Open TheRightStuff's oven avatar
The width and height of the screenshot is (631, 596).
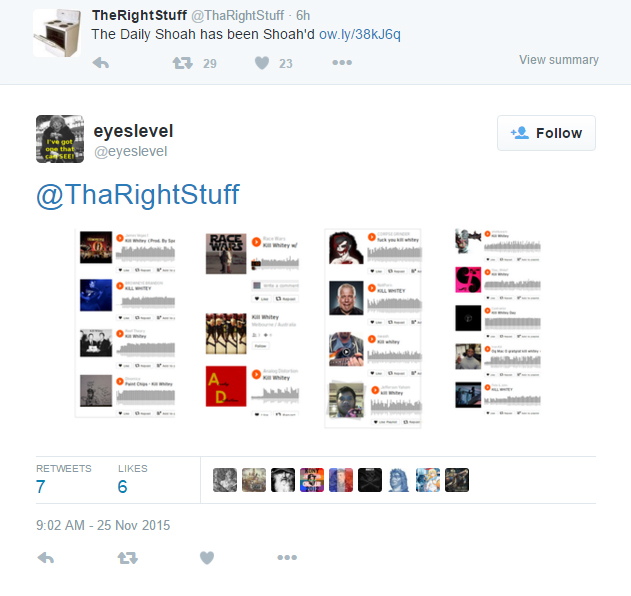click(57, 33)
